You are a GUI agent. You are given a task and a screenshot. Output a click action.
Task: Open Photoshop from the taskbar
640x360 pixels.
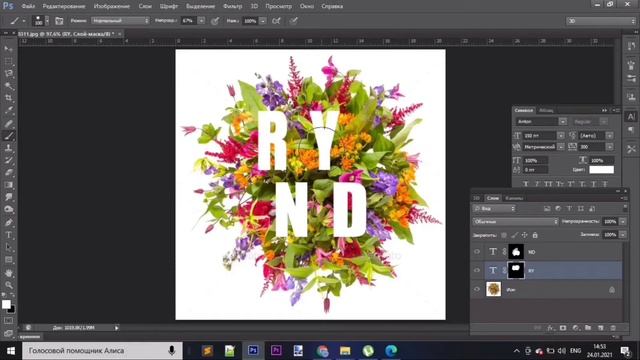pos(253,351)
